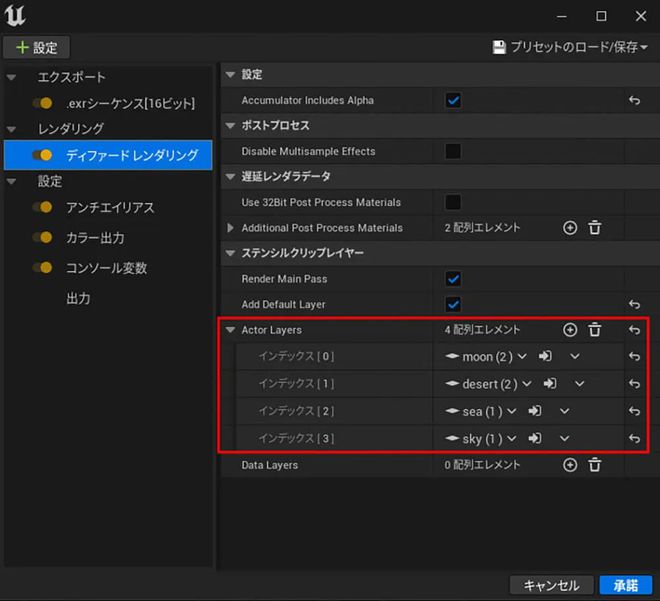Open element options chevron for desert row
Screen dimensions: 660x601
579,384
